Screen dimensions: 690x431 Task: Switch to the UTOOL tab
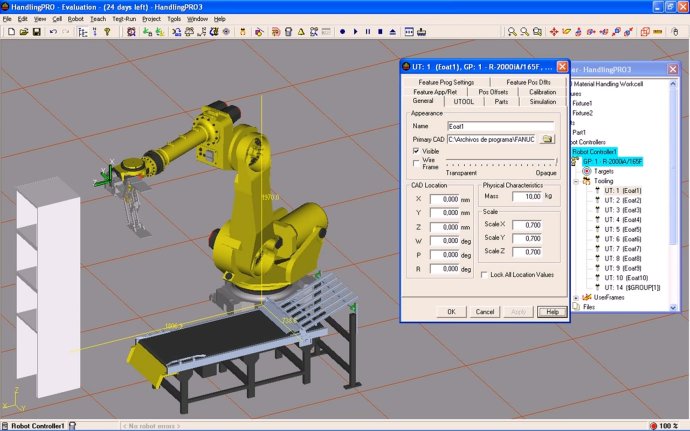pyautogui.click(x=464, y=101)
